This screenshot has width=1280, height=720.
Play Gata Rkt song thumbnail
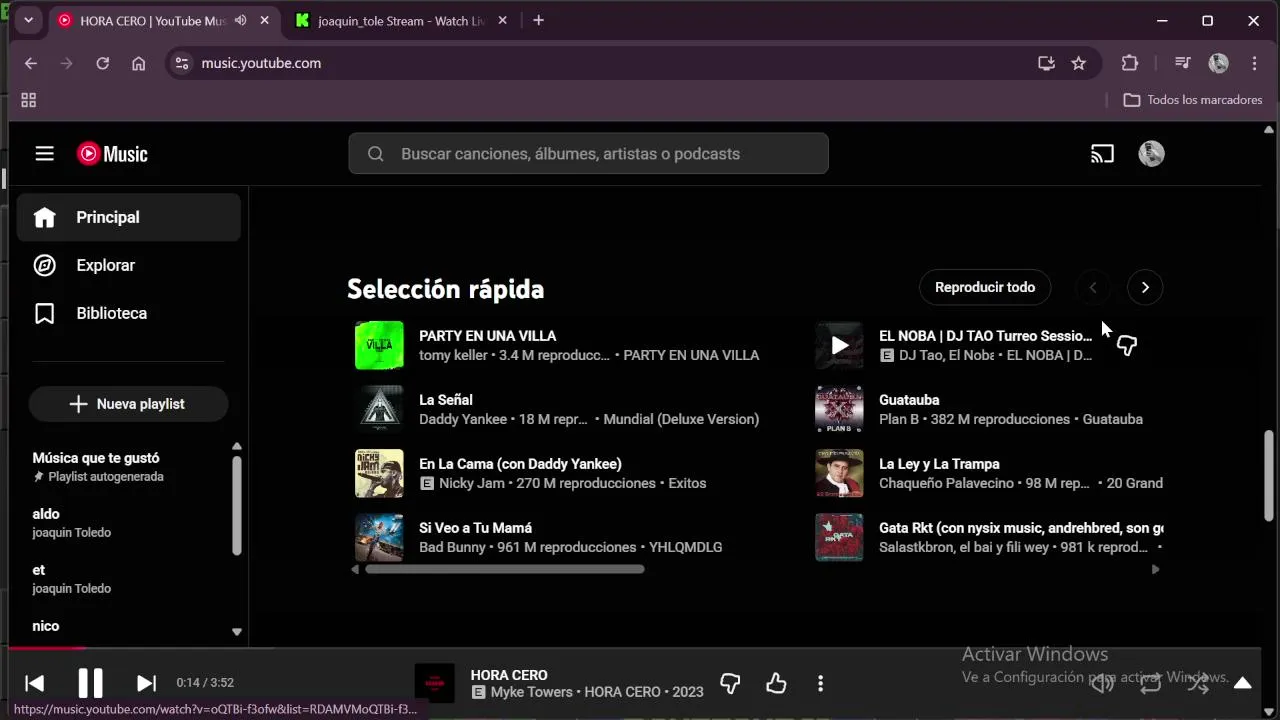click(x=839, y=537)
